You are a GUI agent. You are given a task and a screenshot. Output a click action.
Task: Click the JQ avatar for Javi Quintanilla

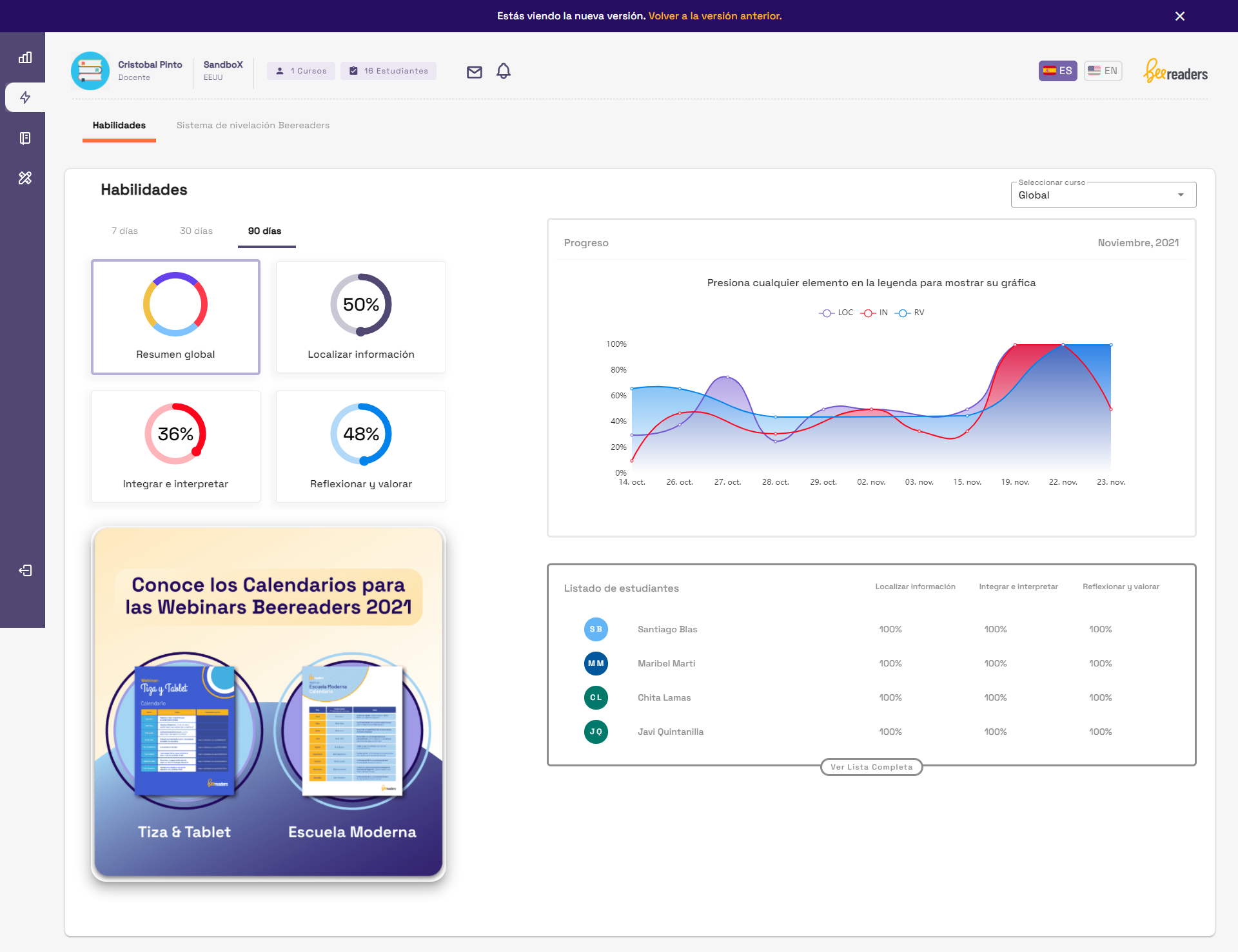596,732
